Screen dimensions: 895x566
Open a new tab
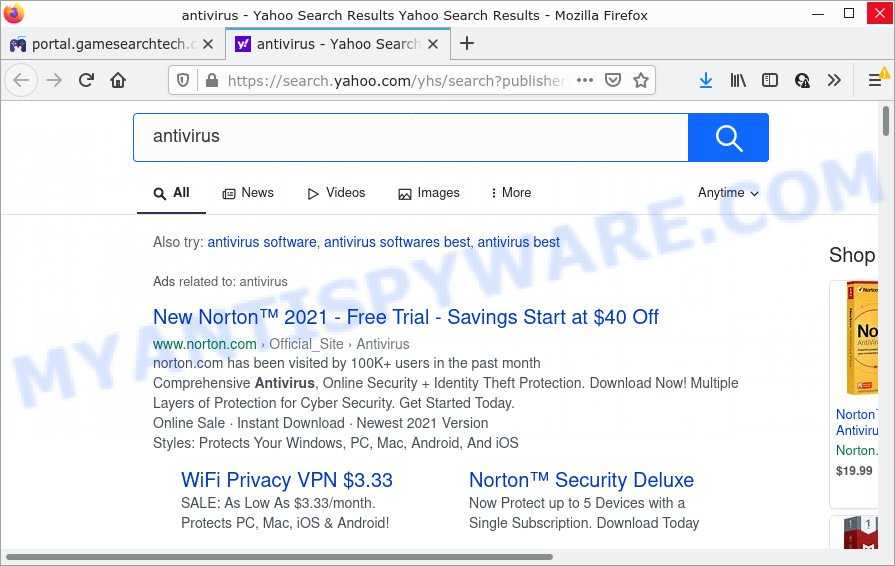(467, 43)
